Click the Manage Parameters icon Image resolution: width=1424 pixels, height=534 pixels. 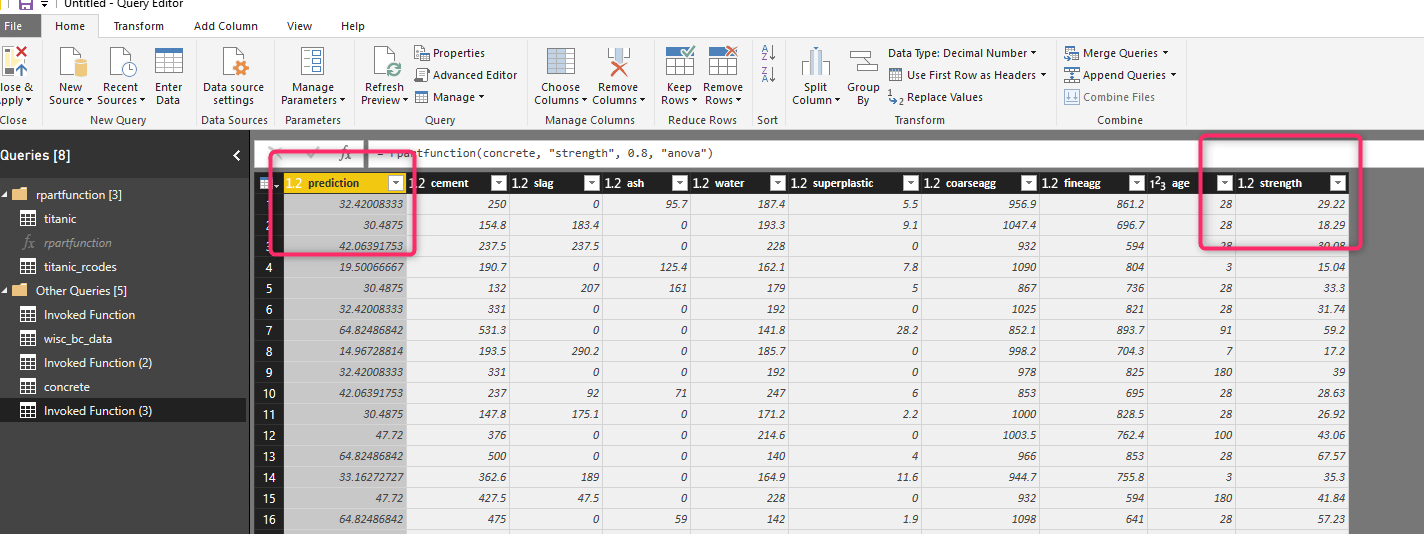312,61
